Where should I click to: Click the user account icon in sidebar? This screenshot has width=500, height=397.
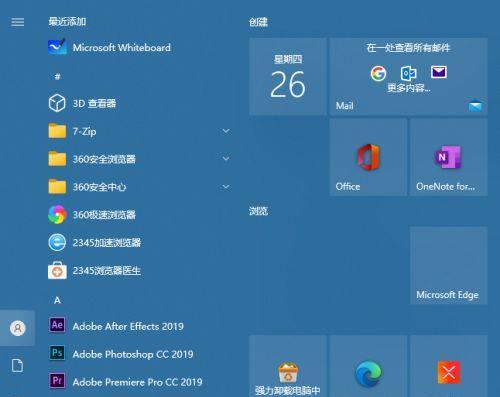pyautogui.click(x=17, y=328)
